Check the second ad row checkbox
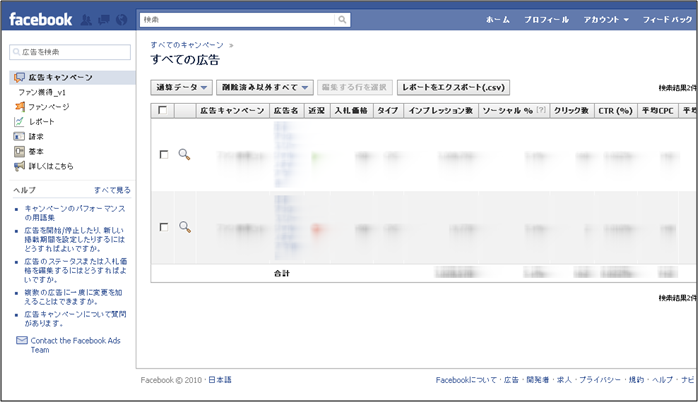This screenshot has width=698, height=402. click(x=164, y=227)
